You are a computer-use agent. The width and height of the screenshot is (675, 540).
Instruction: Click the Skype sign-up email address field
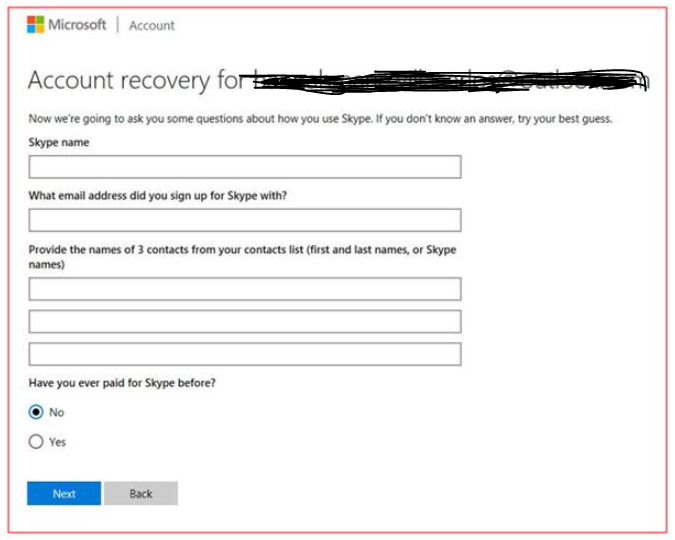pyautogui.click(x=245, y=220)
